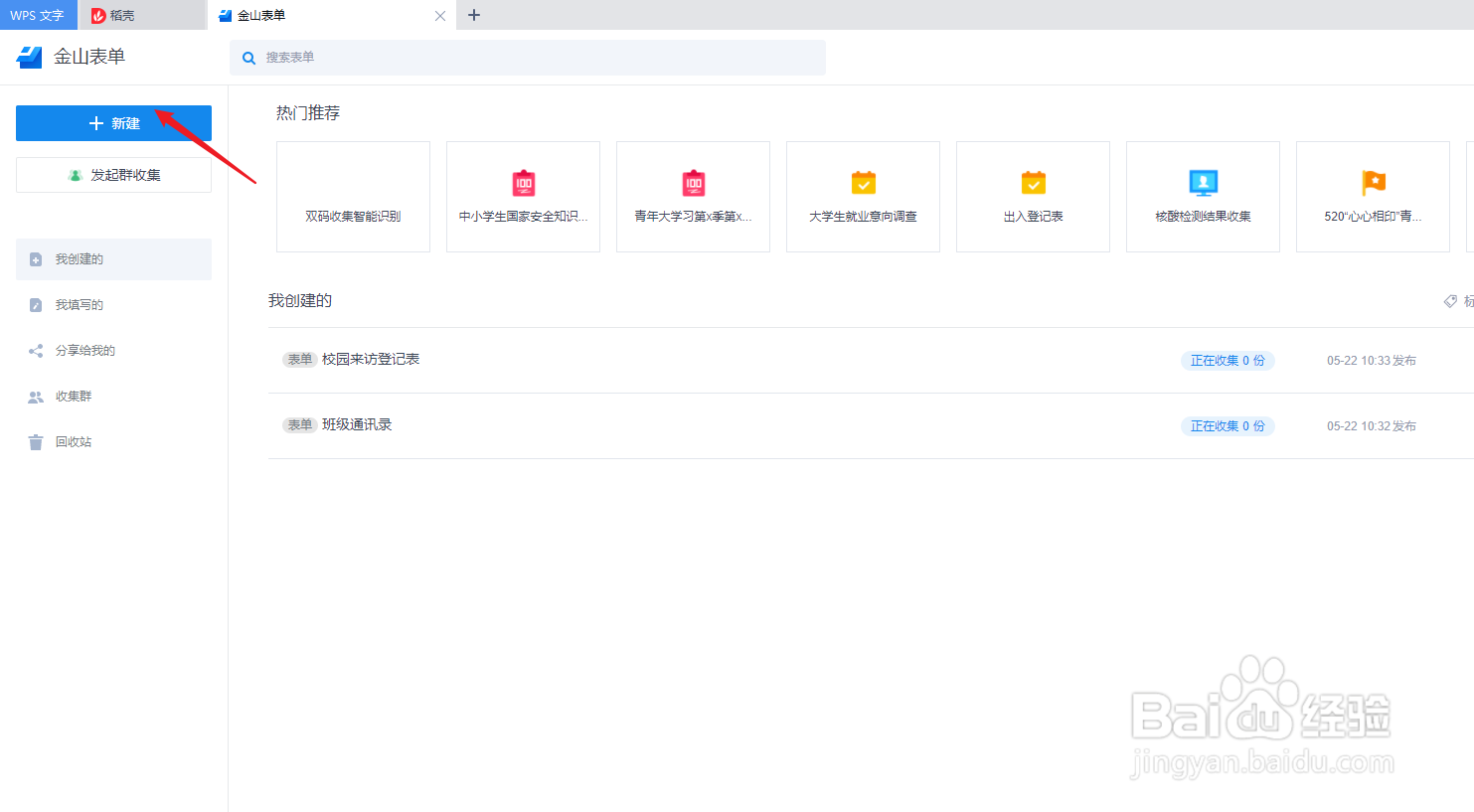Screen dimensions: 1474x812
Task: Click the 热门推荐 heading
Action: pyautogui.click(x=308, y=113)
